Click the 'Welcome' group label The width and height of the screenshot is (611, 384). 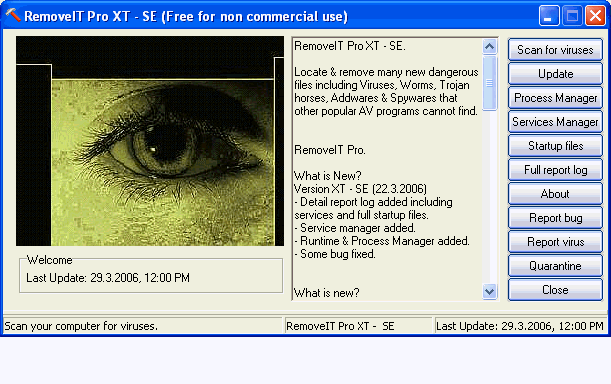point(49,260)
